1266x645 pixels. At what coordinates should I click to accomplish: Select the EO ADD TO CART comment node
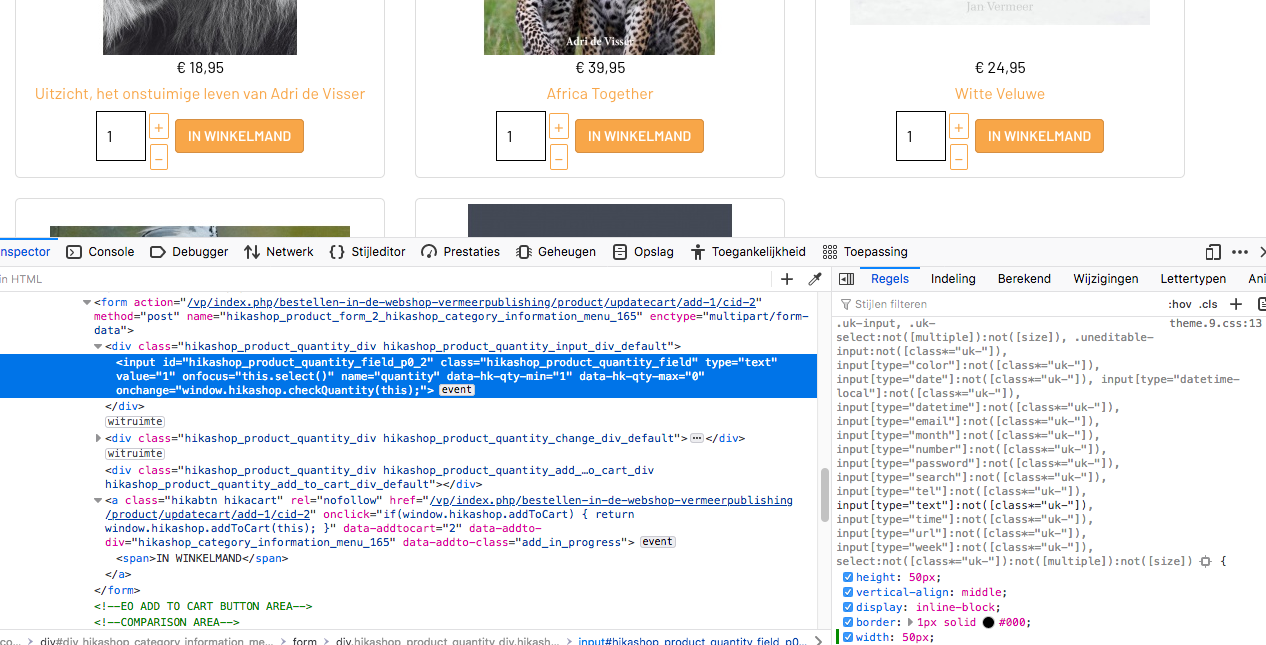click(204, 606)
